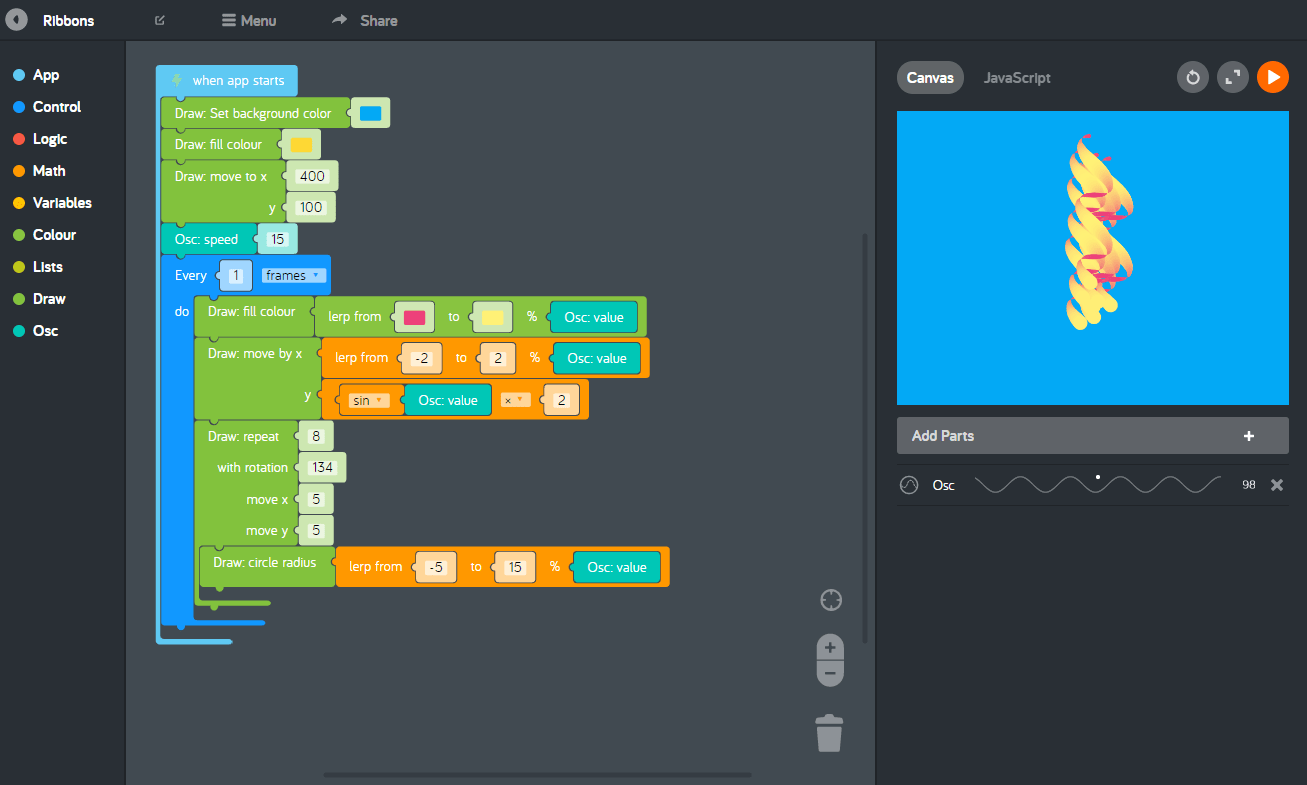Go back using the top-left arrow icon
Screen dimensions: 1307x785
click(16, 19)
